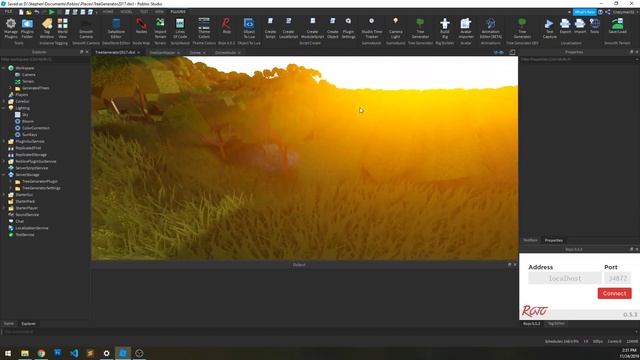Click the undo arrow in quick toolbar
This screenshot has width=640, height=360.
pos(36,12)
